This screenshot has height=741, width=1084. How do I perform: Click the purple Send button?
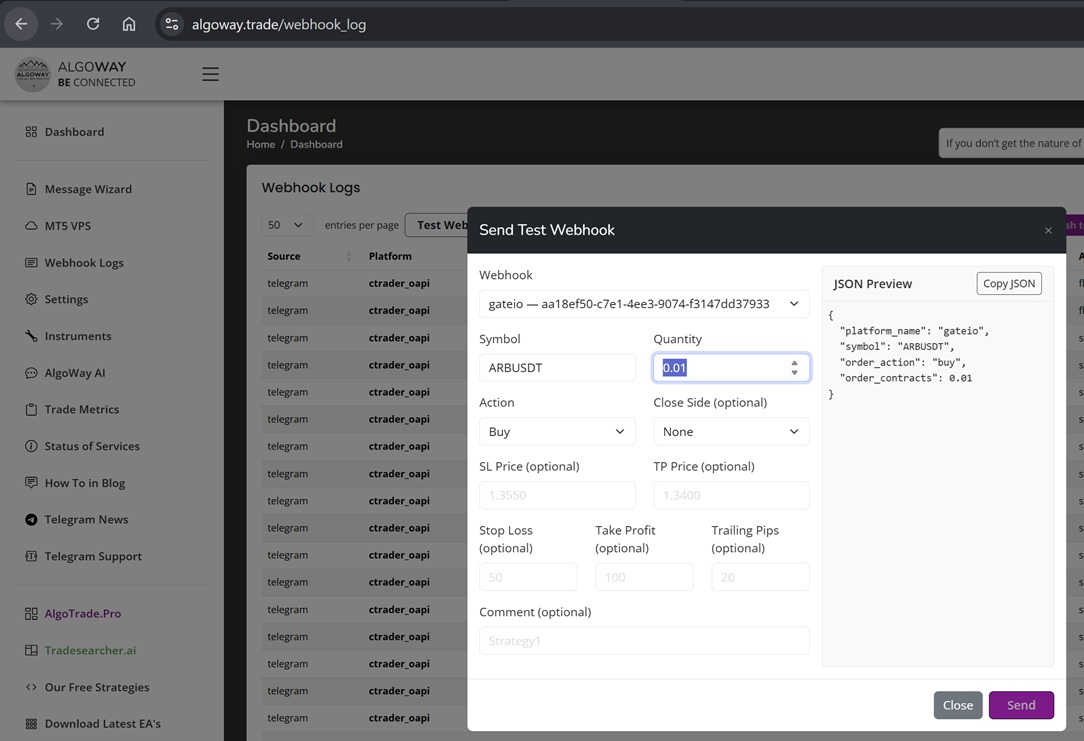point(1021,705)
